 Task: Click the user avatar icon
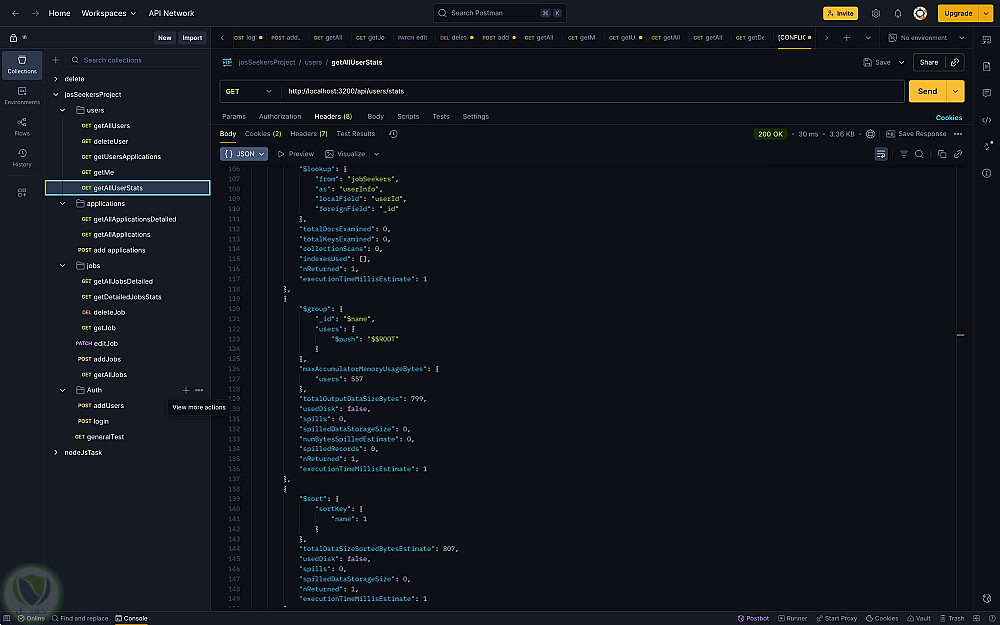(x=920, y=13)
